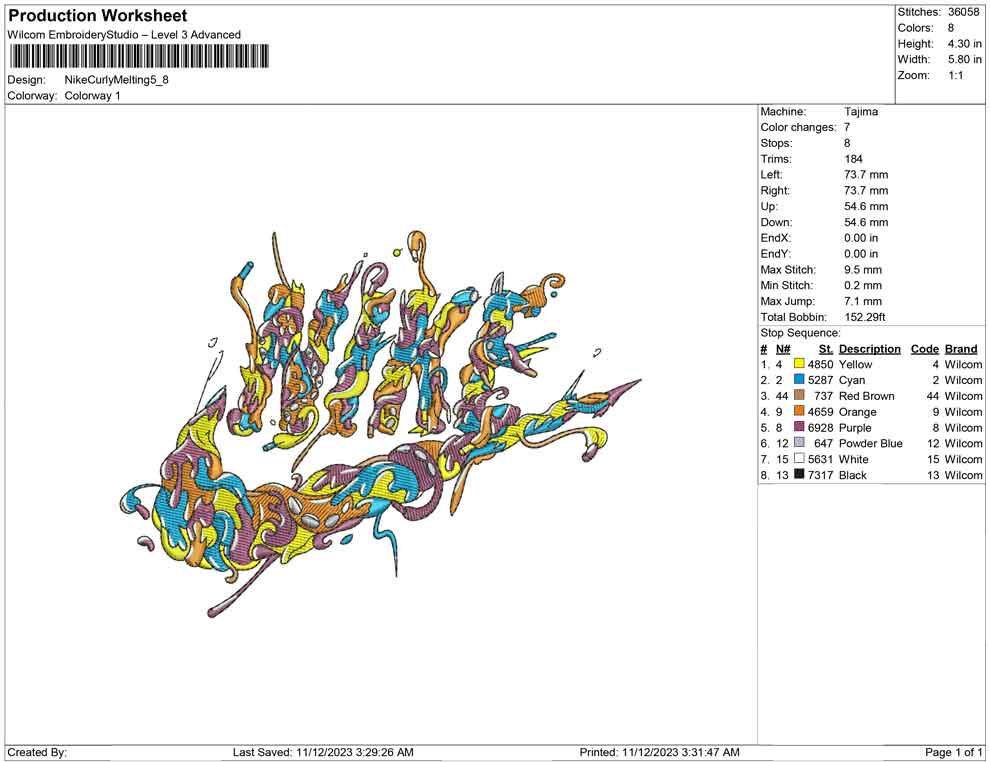
Task: Click thread number '5287' in Cyan row
Action: [820, 380]
